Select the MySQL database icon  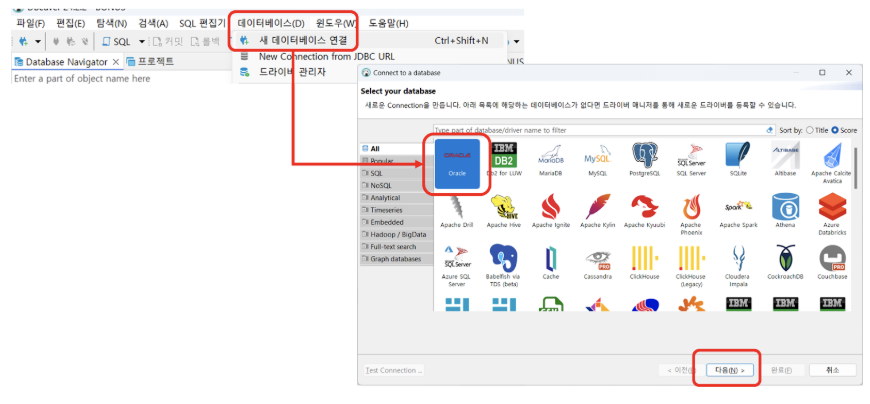(597, 158)
